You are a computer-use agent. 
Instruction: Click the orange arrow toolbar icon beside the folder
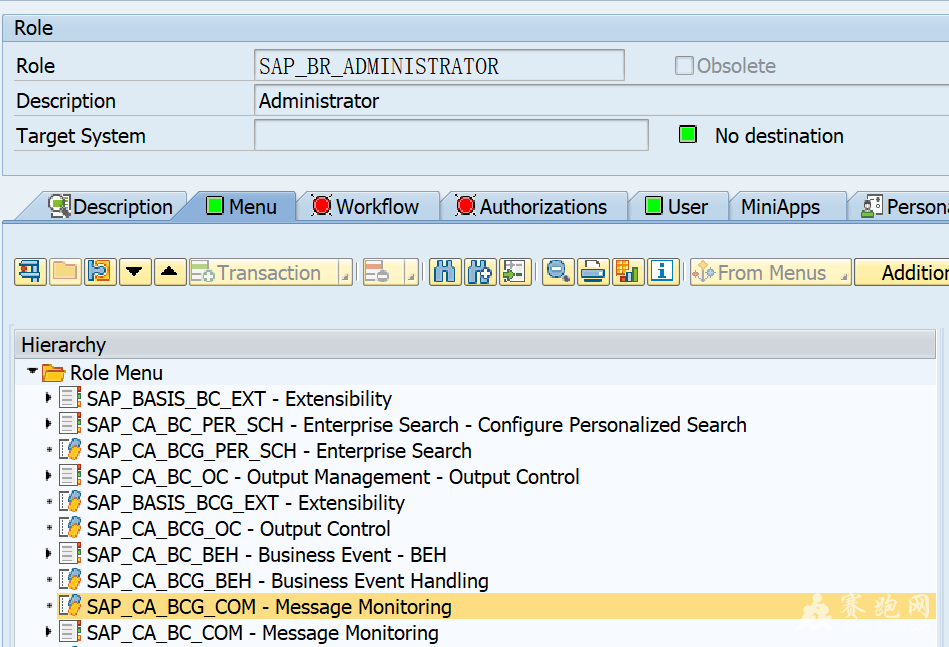(x=100, y=272)
